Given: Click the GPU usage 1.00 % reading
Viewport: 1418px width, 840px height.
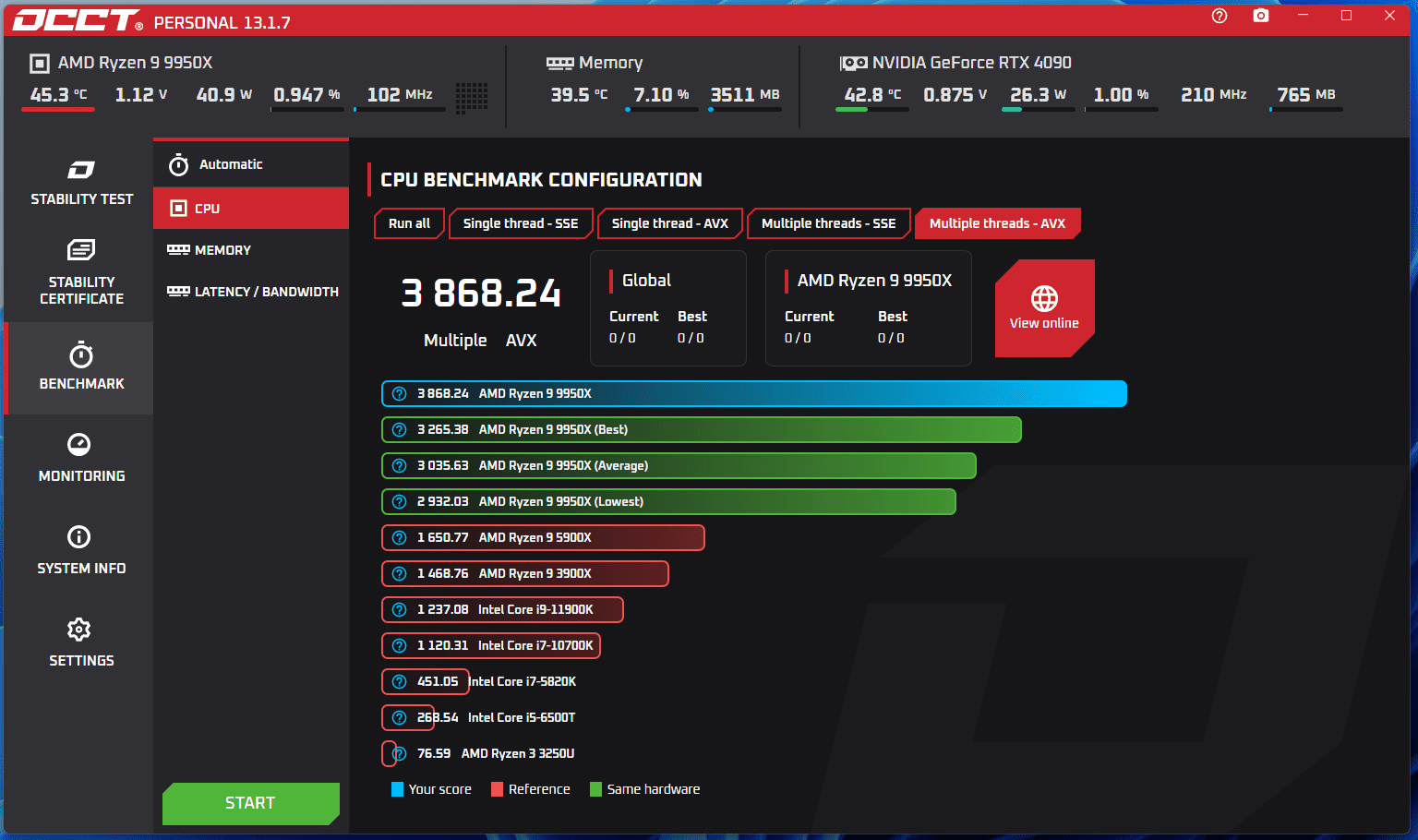Looking at the screenshot, I should 1121,95.
